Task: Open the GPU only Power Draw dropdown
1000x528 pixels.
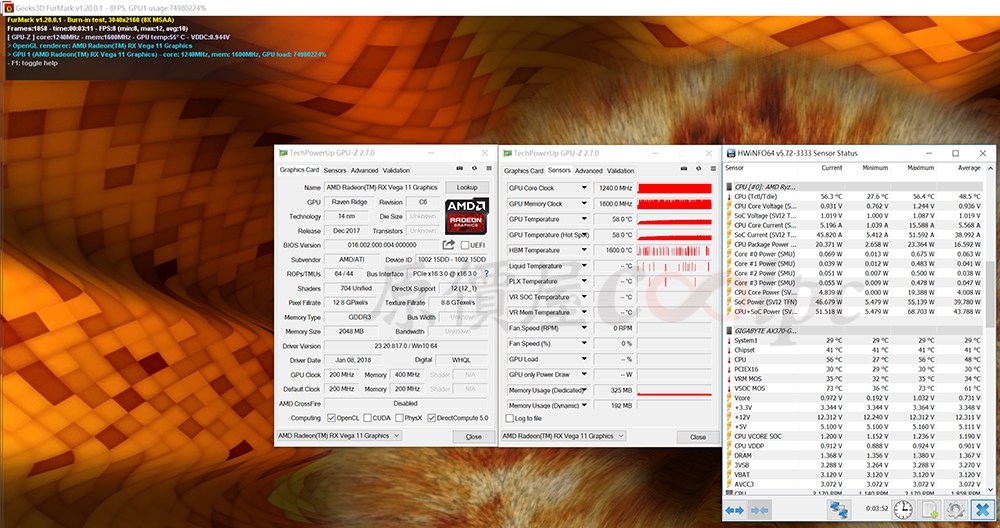Action: click(x=584, y=374)
